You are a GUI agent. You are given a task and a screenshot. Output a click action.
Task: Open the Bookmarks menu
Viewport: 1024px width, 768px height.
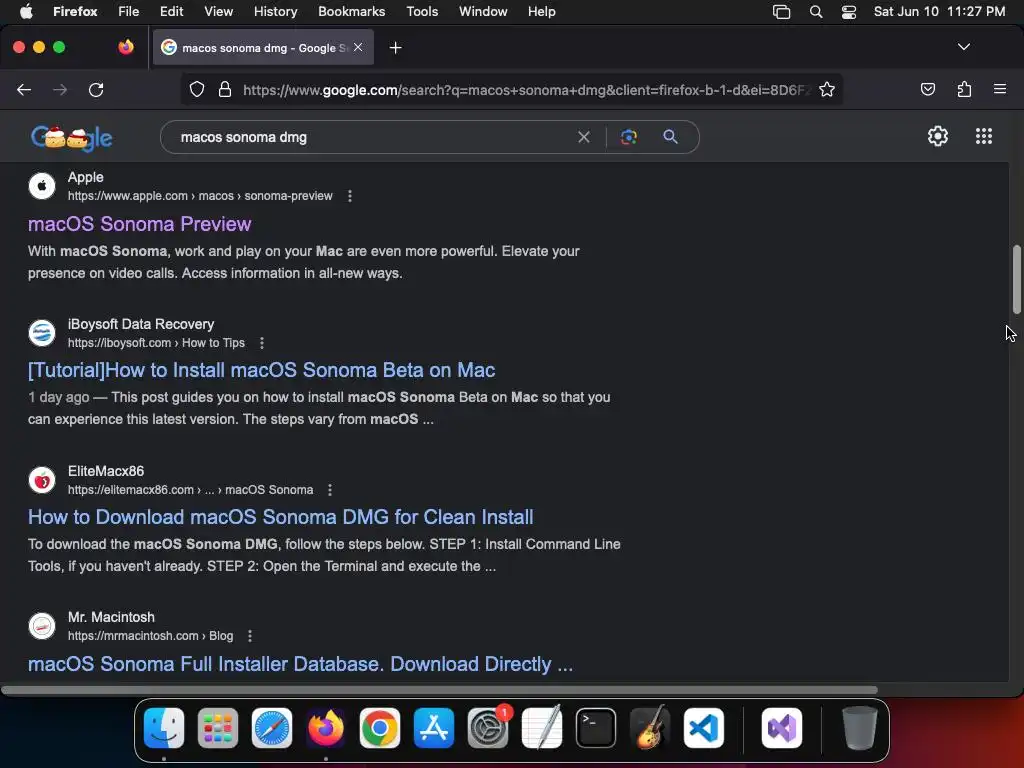click(x=351, y=11)
